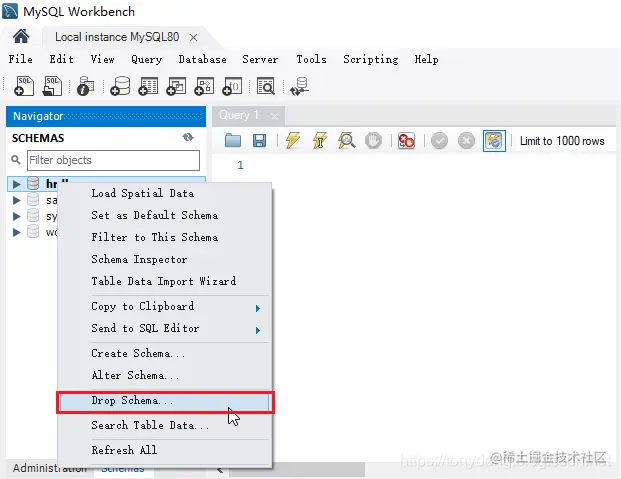The width and height of the screenshot is (621, 479).
Task: Open Copy to Clipboard submenu arrow
Action: coord(258,308)
